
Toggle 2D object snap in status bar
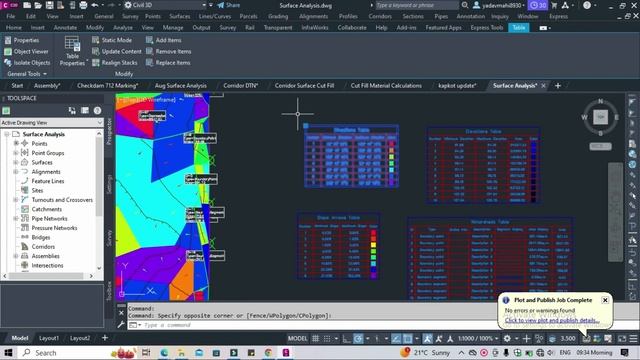[x=407, y=338]
